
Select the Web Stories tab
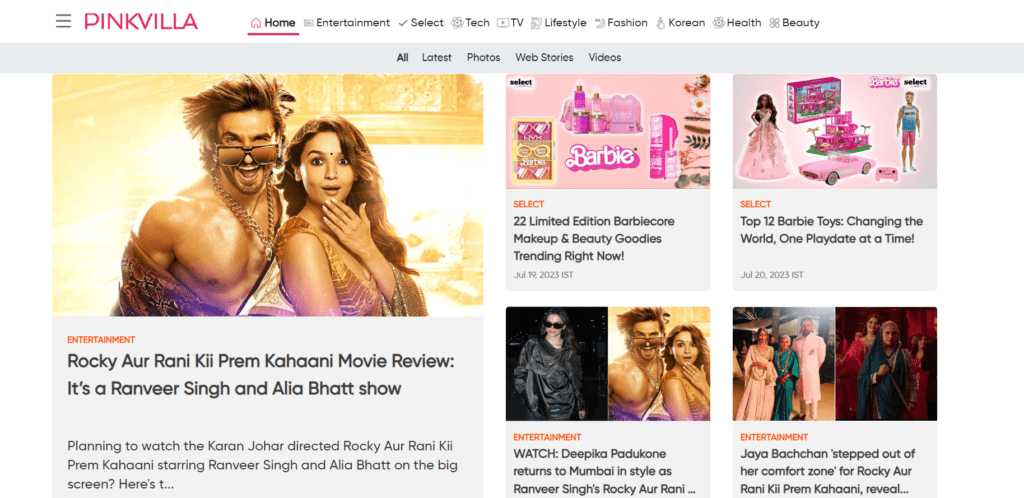544,58
